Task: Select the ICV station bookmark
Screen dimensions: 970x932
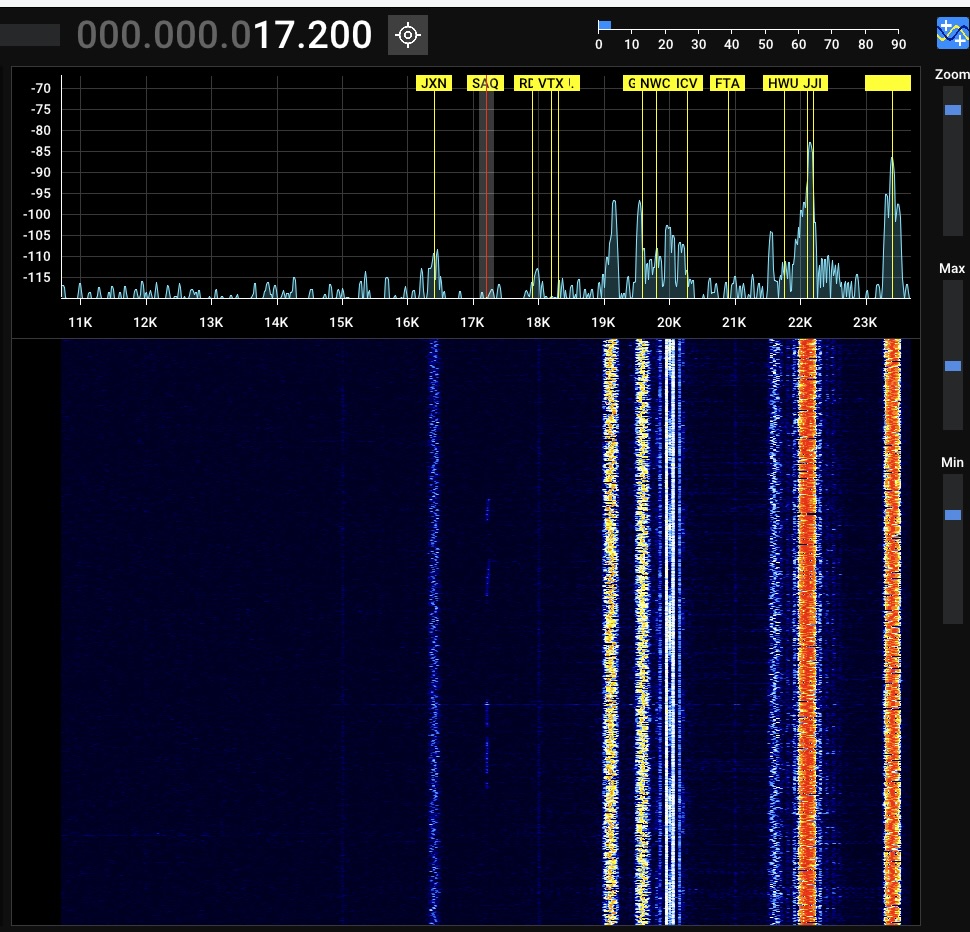Action: [687, 83]
